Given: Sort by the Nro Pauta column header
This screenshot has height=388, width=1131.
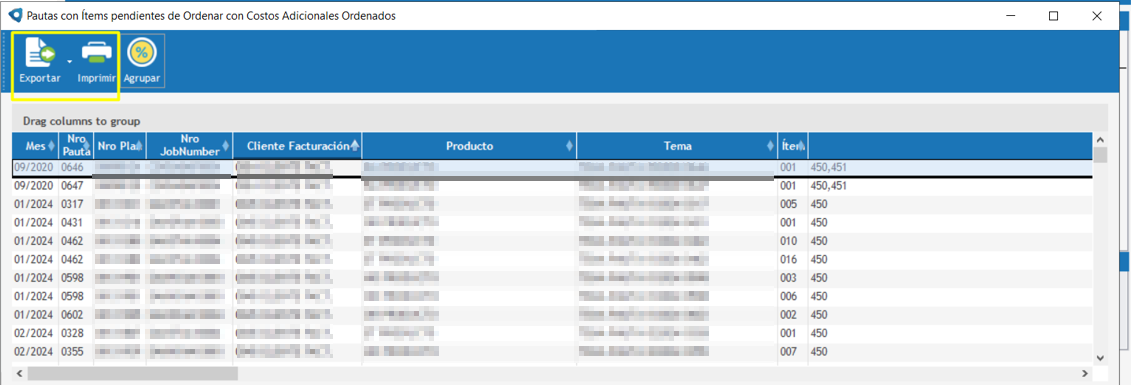Looking at the screenshot, I should (x=76, y=146).
